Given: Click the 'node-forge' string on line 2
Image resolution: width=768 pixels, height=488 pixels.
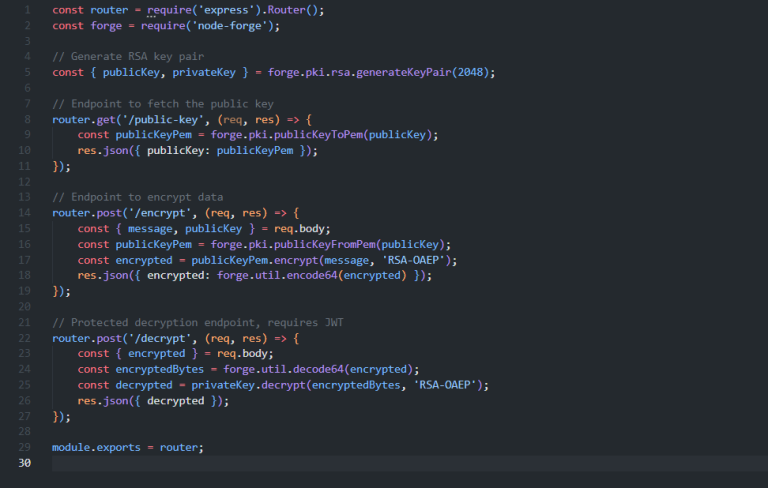Looking at the screenshot, I should pyautogui.click(x=229, y=26).
